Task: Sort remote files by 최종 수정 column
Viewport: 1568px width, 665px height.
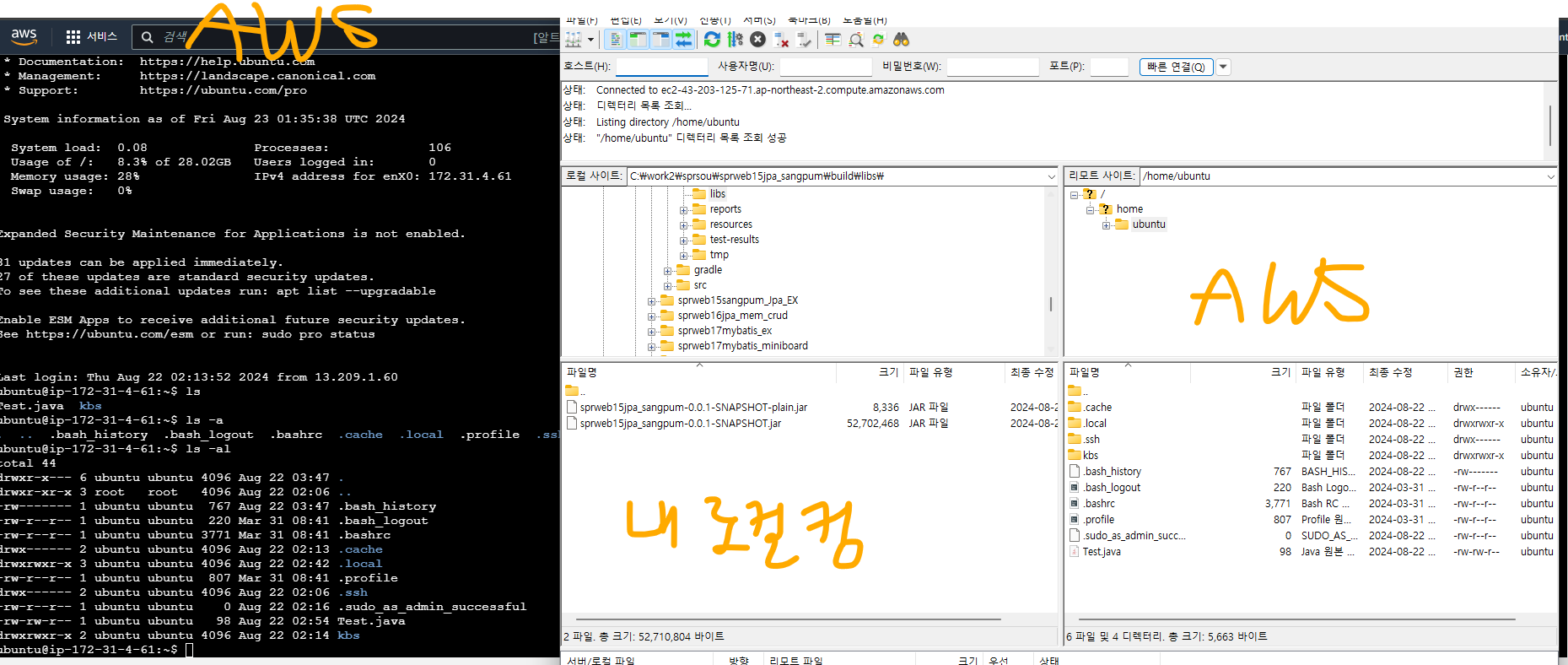Action: click(x=1405, y=372)
